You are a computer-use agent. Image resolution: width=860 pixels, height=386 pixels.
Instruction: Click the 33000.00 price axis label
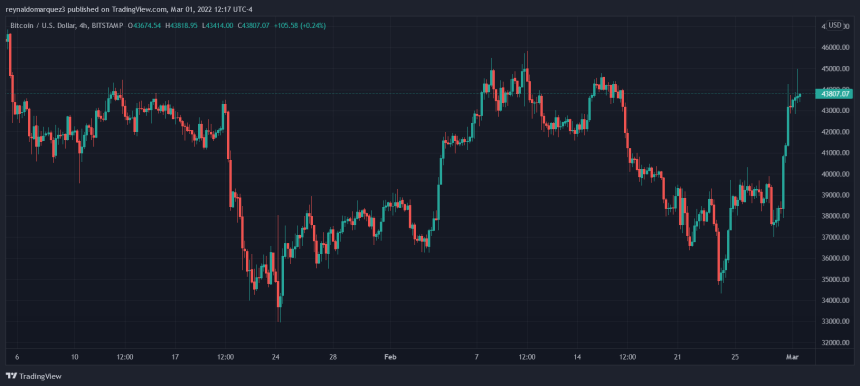point(836,321)
